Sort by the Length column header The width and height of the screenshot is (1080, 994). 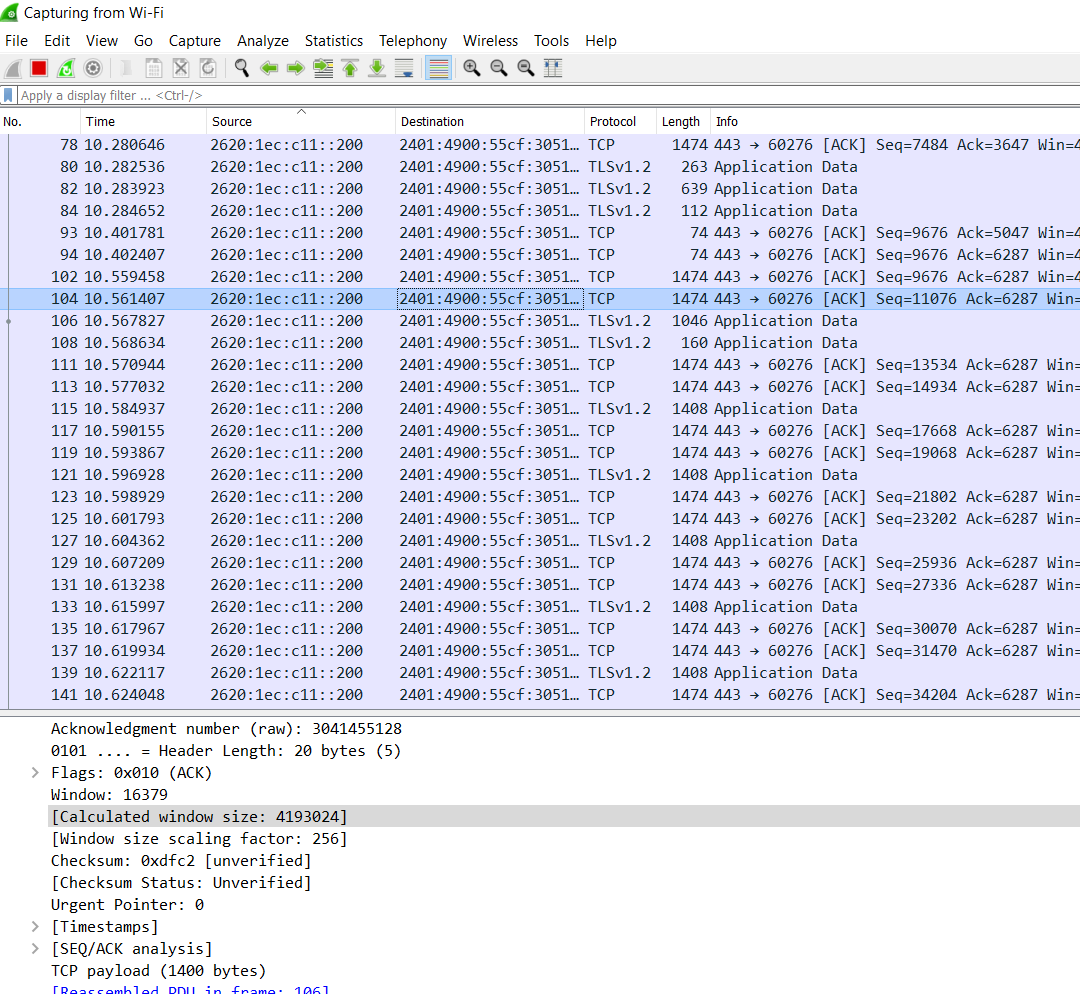pyautogui.click(x=683, y=122)
